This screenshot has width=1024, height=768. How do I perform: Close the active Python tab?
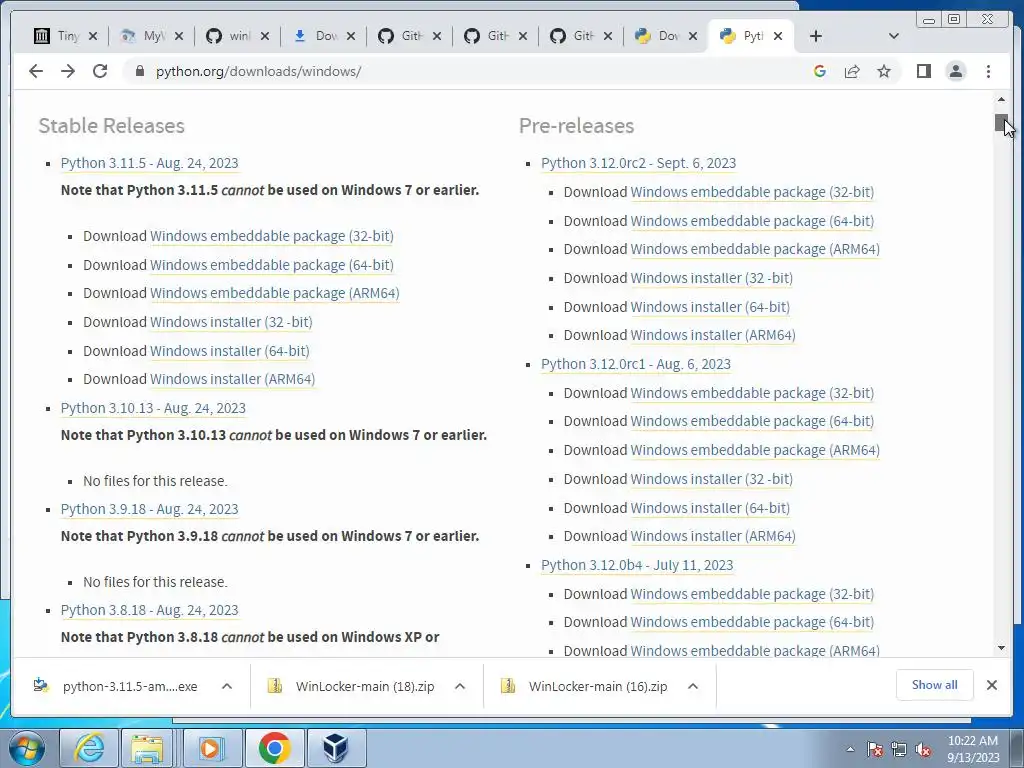click(778, 36)
